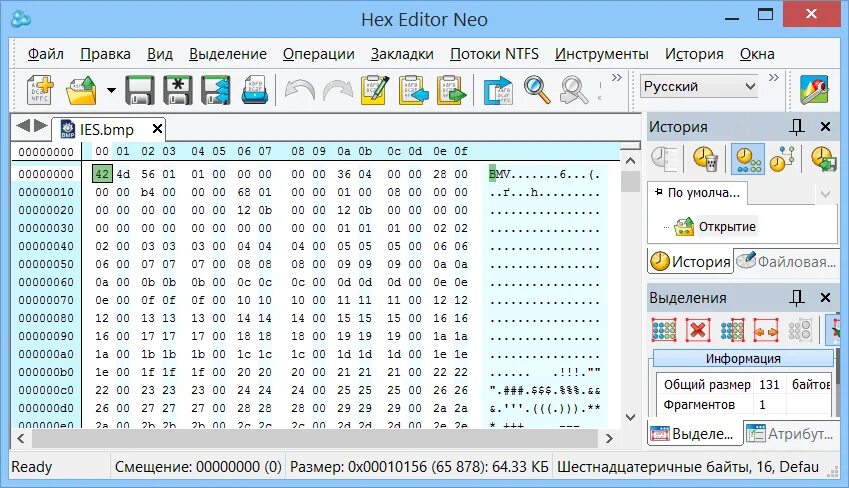Screen dimensions: 849x488
Task: Open the Выделение menu
Action: 227,54
